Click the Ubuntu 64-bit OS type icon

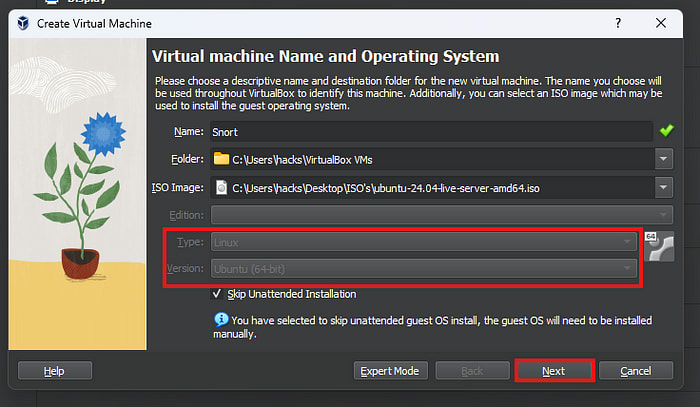[x=659, y=246]
